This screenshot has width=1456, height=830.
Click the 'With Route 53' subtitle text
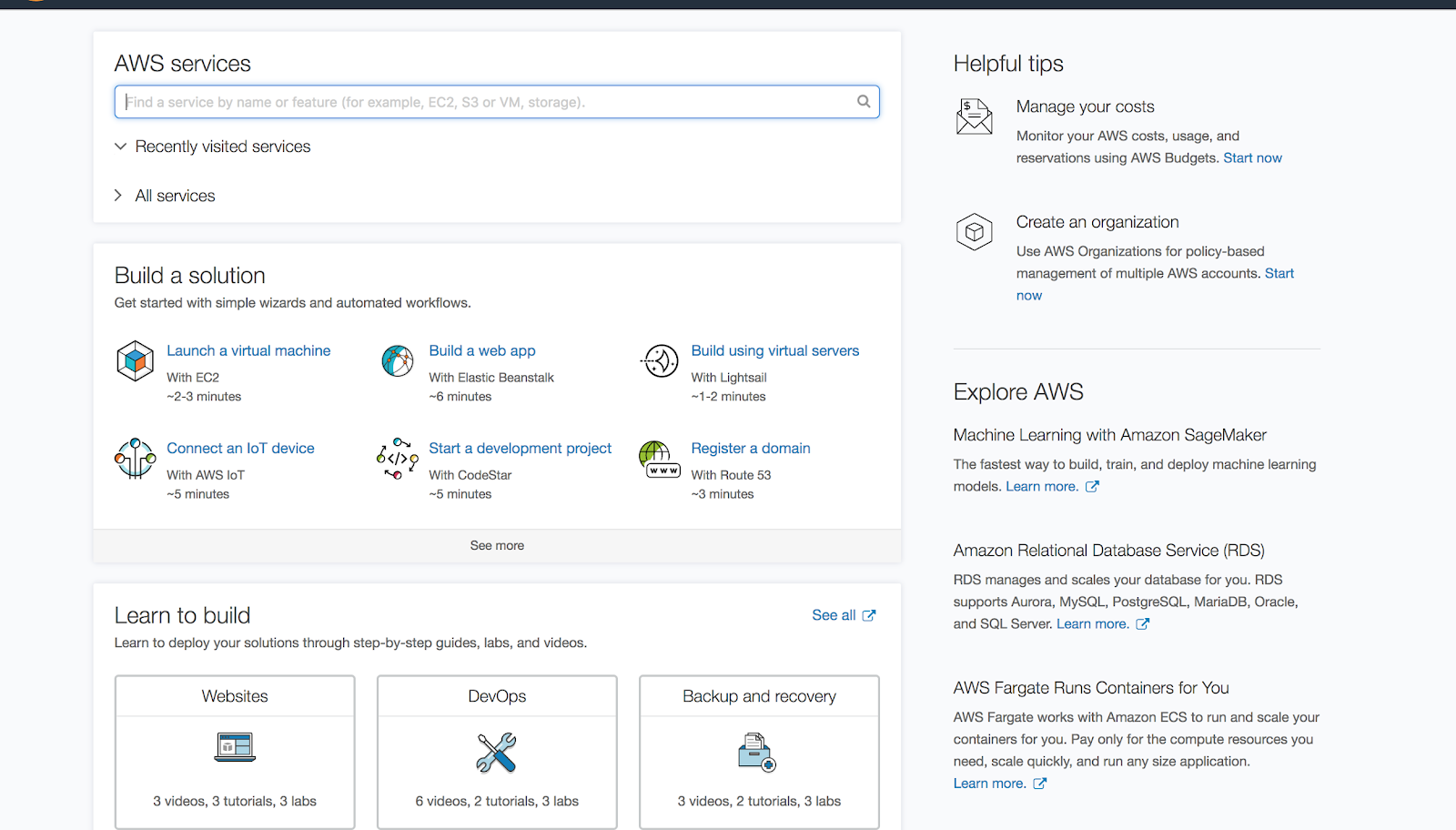click(x=731, y=474)
